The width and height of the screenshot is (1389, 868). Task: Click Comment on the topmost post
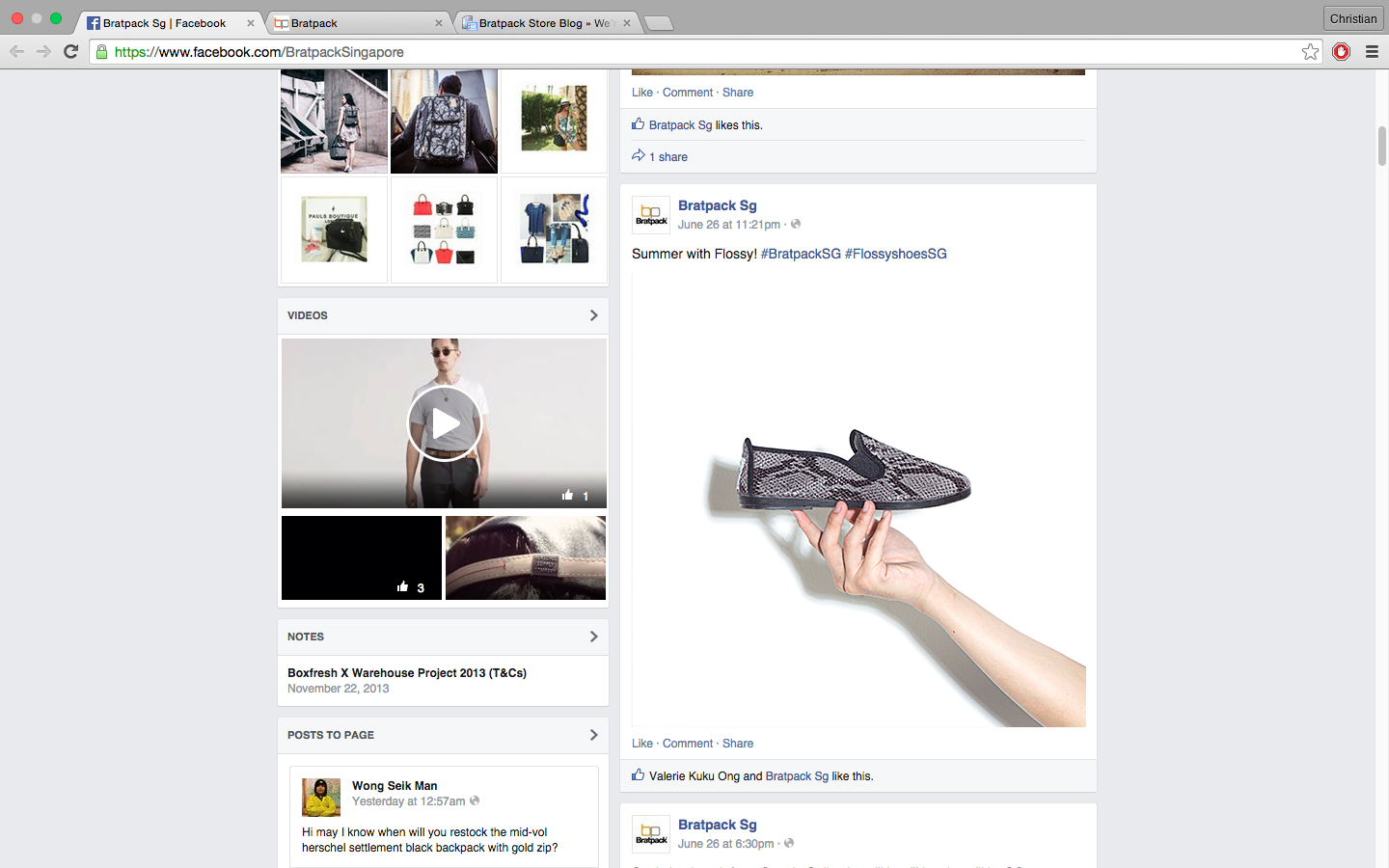[x=688, y=93]
